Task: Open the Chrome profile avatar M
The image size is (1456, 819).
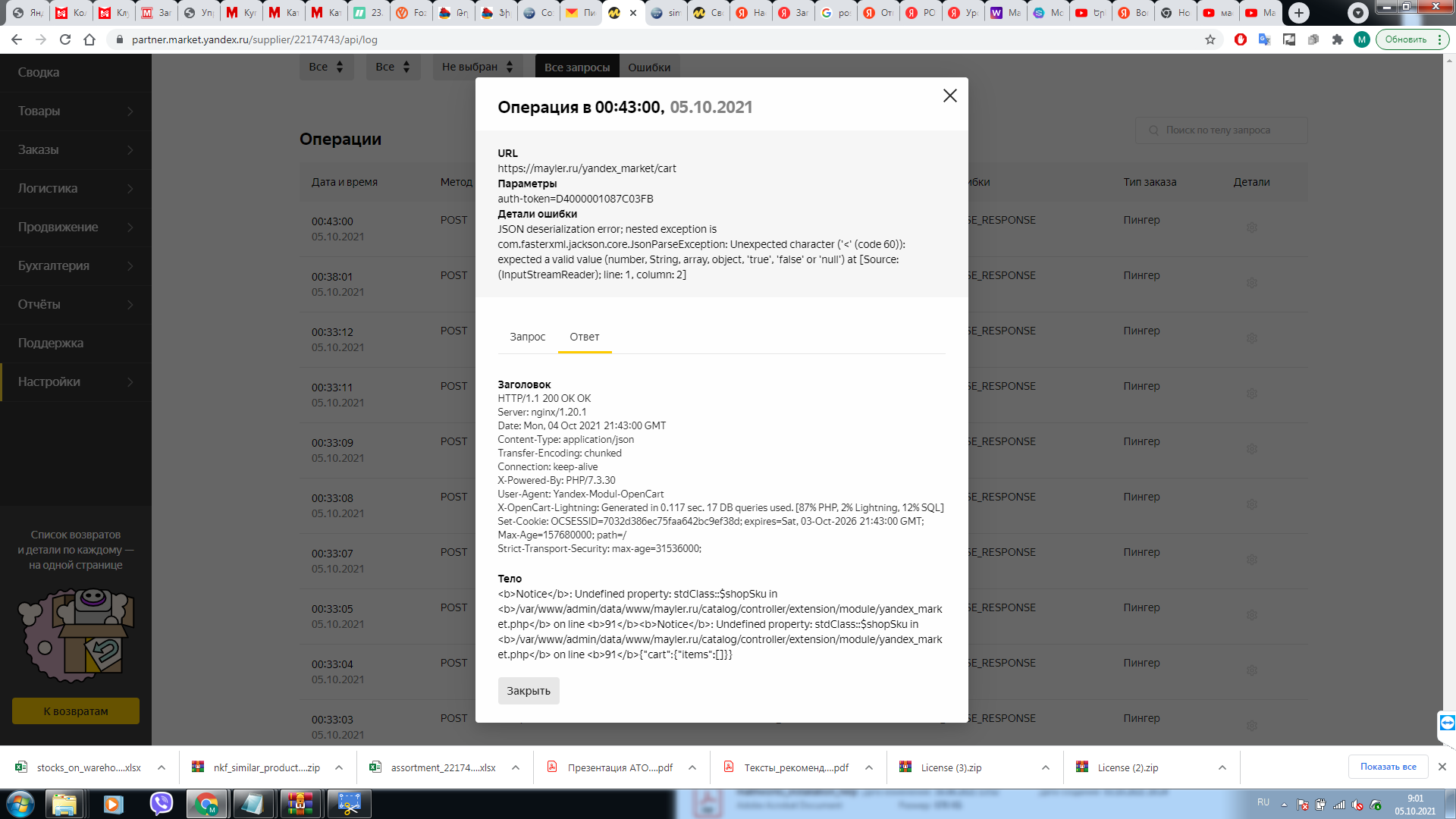Action: pos(1362,39)
